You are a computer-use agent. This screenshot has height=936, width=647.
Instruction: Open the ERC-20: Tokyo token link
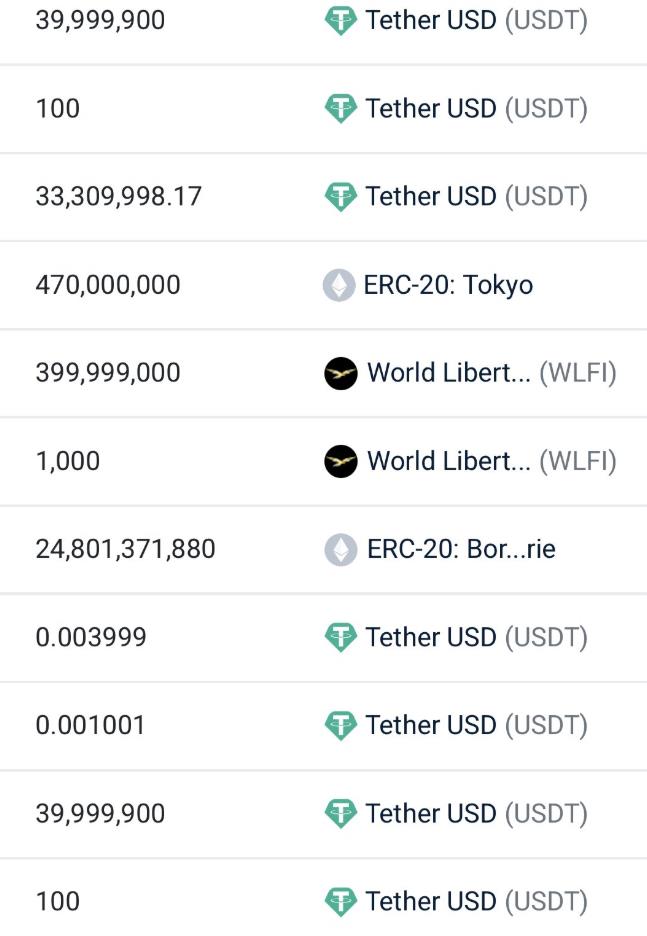[x=448, y=285]
